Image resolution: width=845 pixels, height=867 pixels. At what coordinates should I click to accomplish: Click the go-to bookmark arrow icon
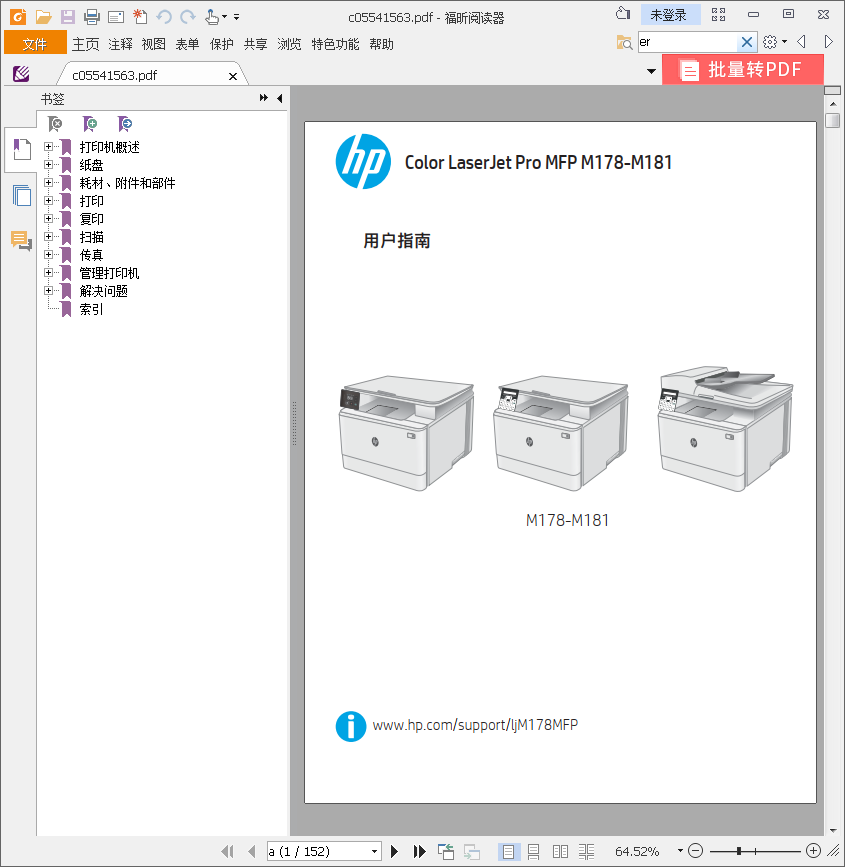(x=125, y=124)
